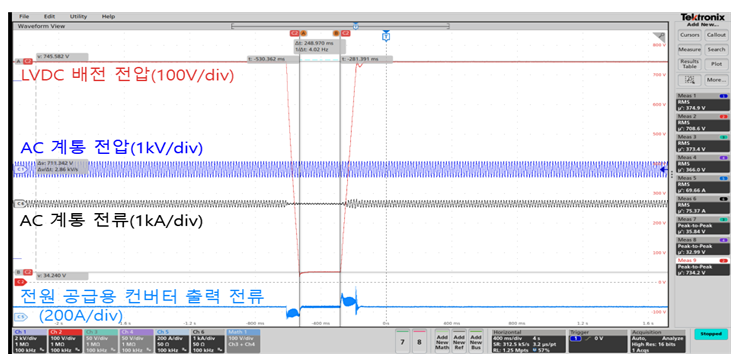Click the Cursors button

tap(689, 35)
